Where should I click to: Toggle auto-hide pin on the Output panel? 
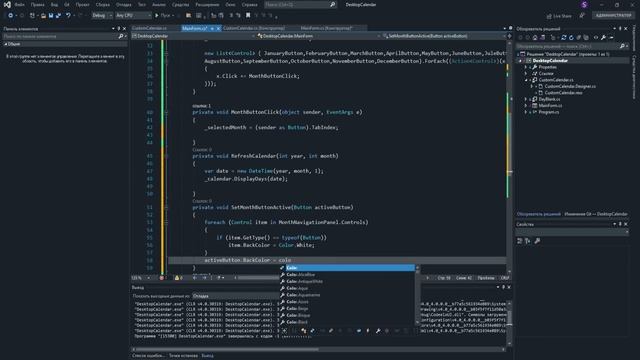(x=503, y=287)
